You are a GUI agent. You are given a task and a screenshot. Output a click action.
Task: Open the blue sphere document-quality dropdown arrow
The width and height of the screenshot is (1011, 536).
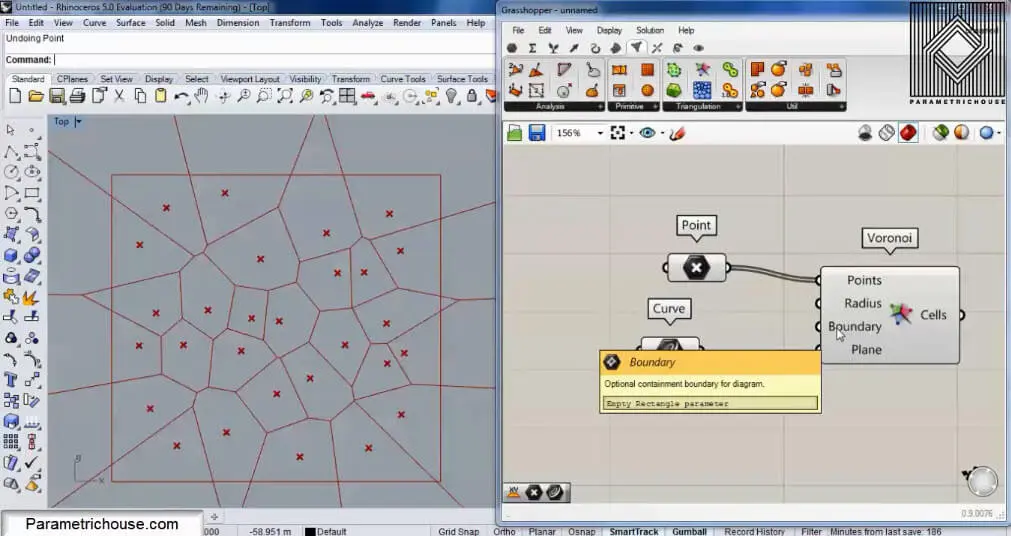tap(999, 134)
